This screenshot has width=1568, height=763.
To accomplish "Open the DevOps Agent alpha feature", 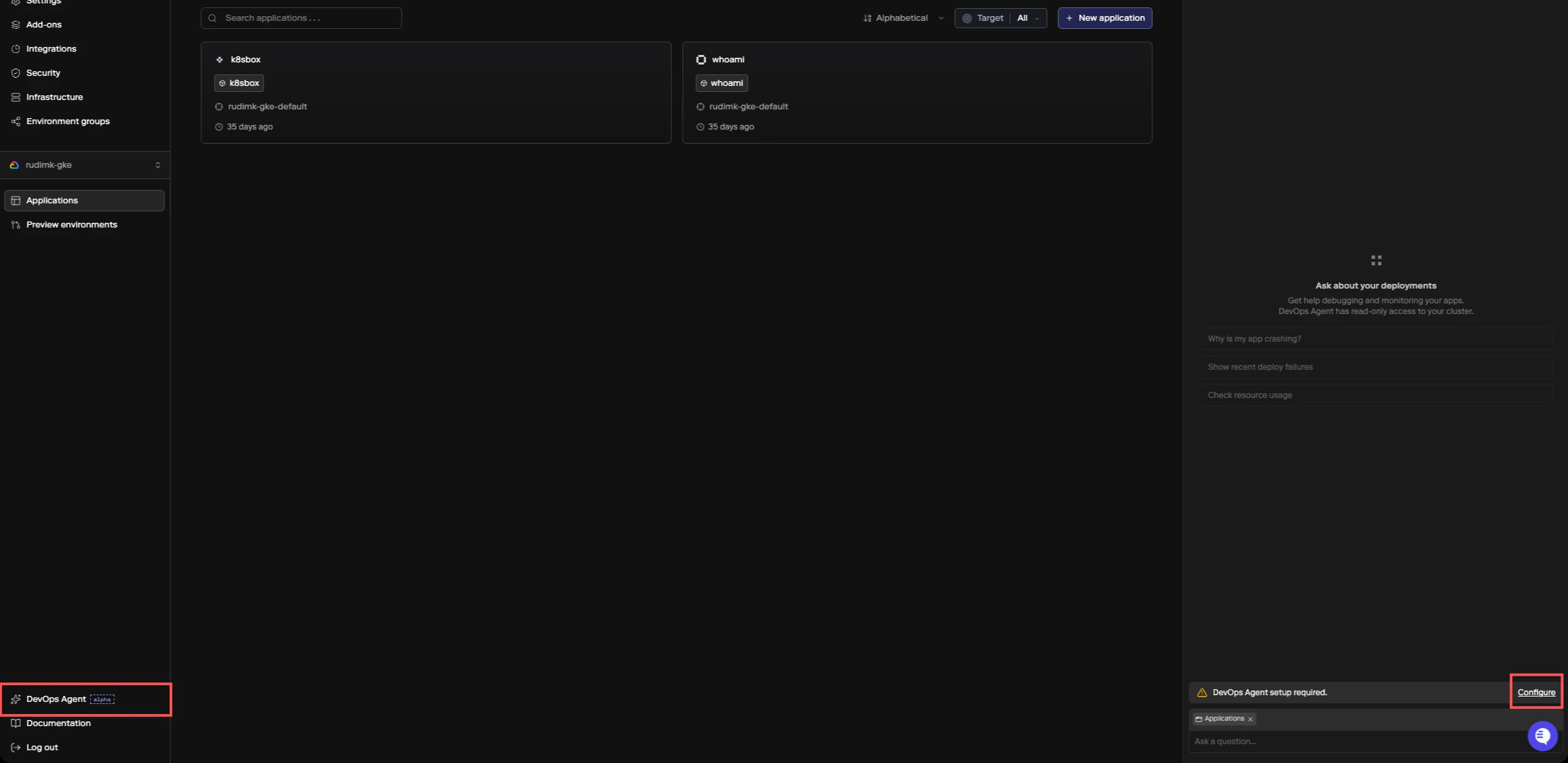I will tap(56, 699).
